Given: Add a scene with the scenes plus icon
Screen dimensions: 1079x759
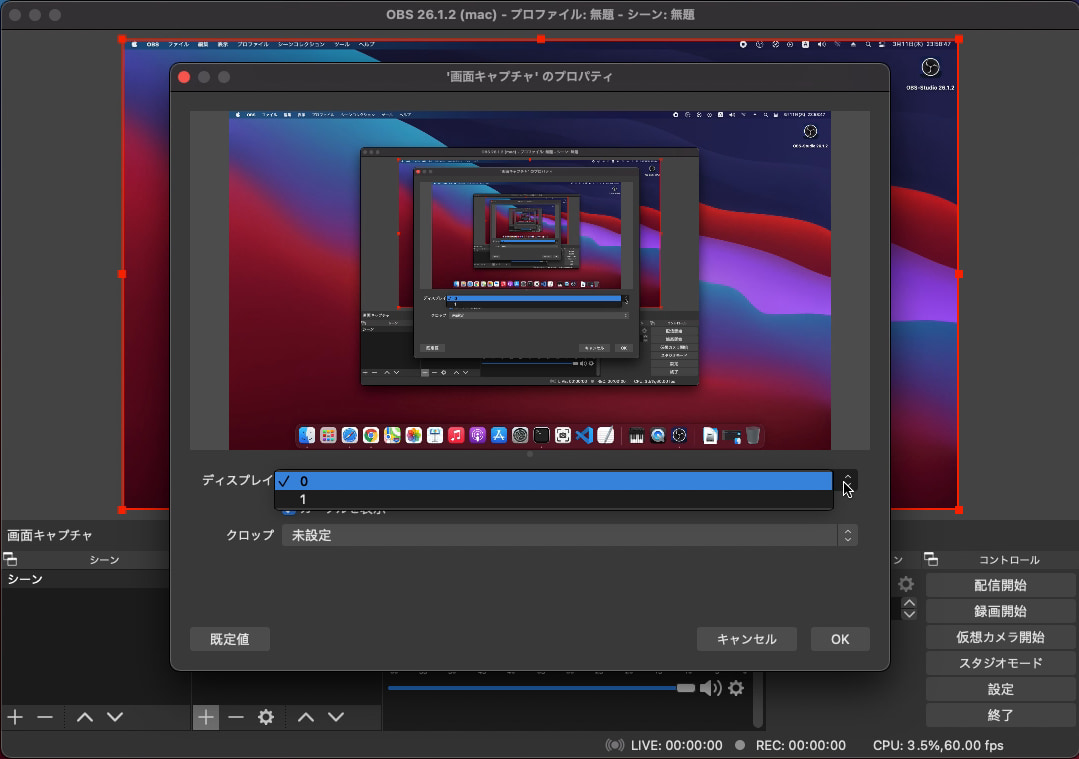Looking at the screenshot, I should 15,717.
